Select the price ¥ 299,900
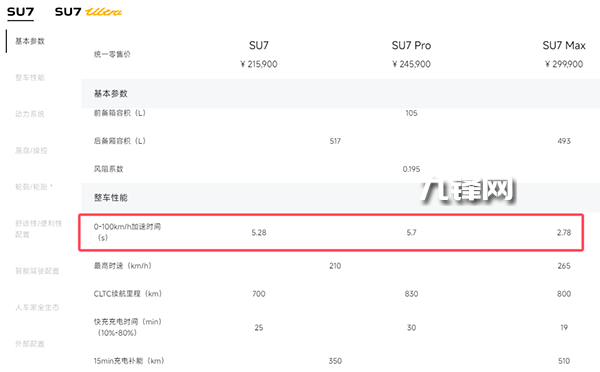Viewport: 600px width, 372px height. pos(564,64)
